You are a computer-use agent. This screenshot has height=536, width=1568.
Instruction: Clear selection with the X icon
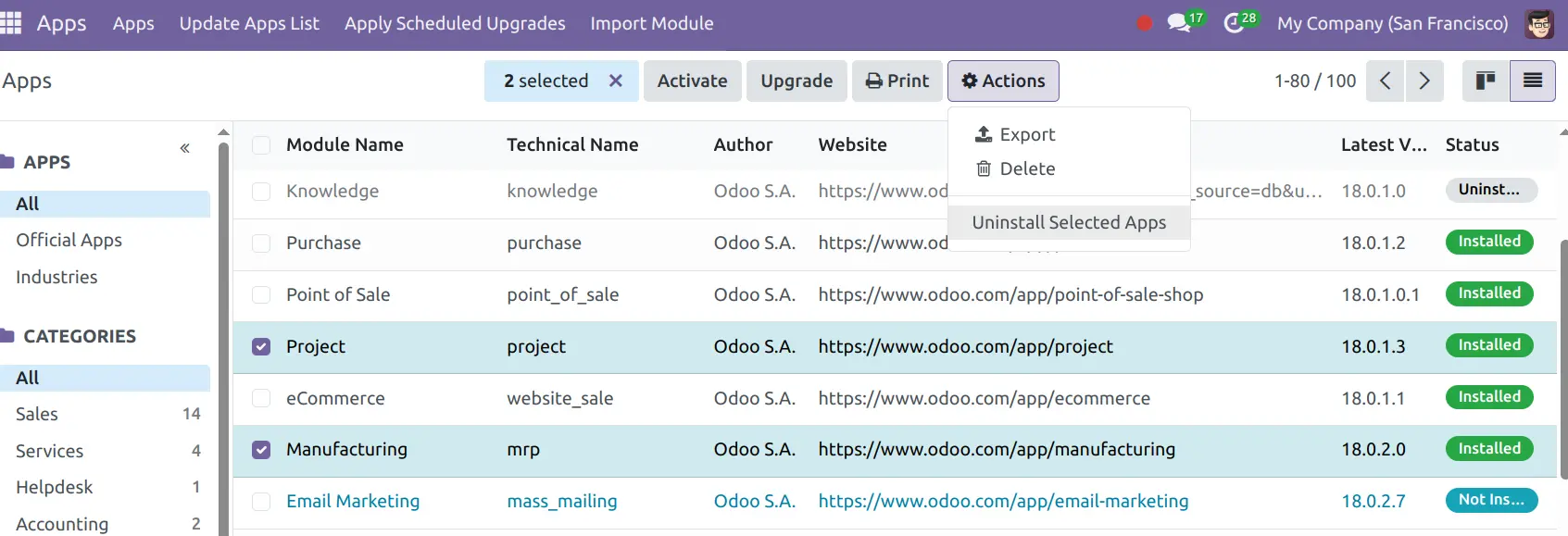pyautogui.click(x=615, y=81)
